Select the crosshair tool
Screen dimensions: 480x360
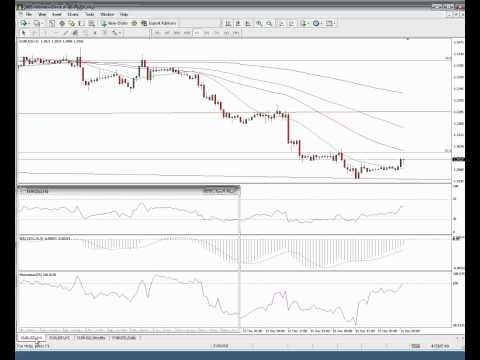34,33
